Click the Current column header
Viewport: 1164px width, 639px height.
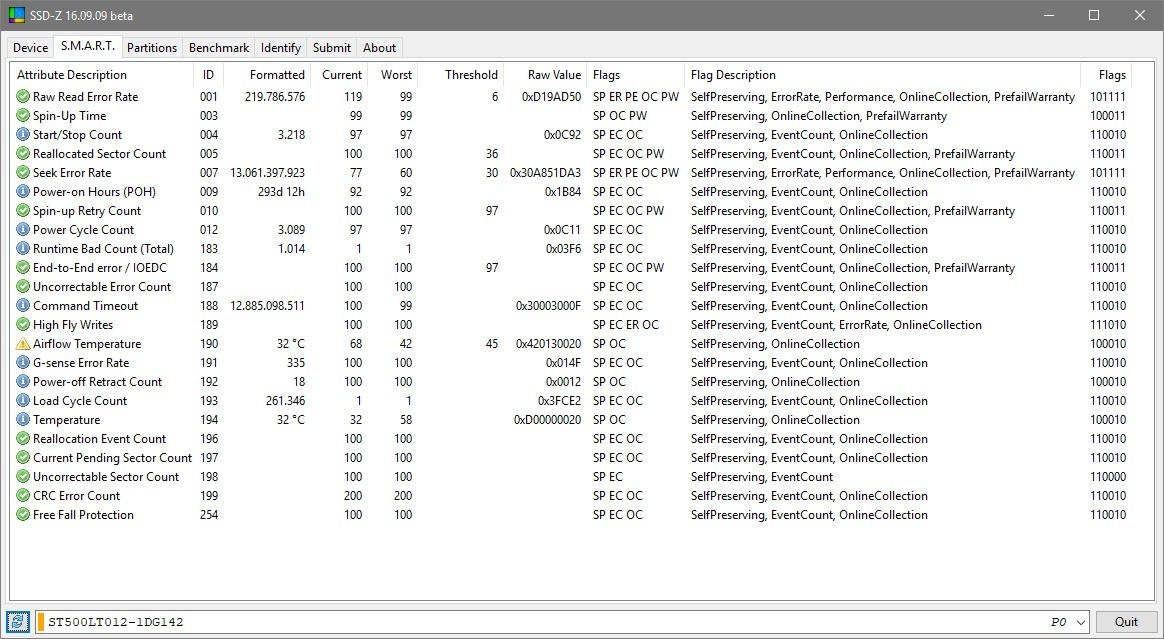pos(341,75)
